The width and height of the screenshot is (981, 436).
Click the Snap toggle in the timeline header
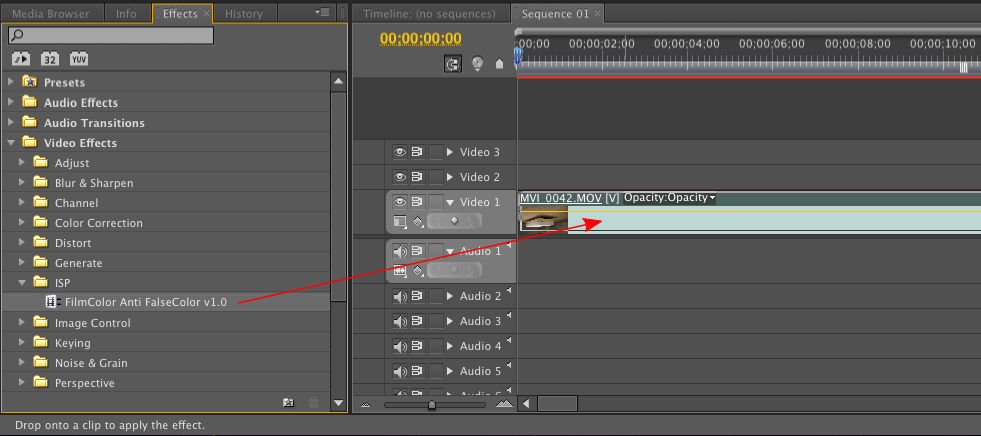coord(453,63)
